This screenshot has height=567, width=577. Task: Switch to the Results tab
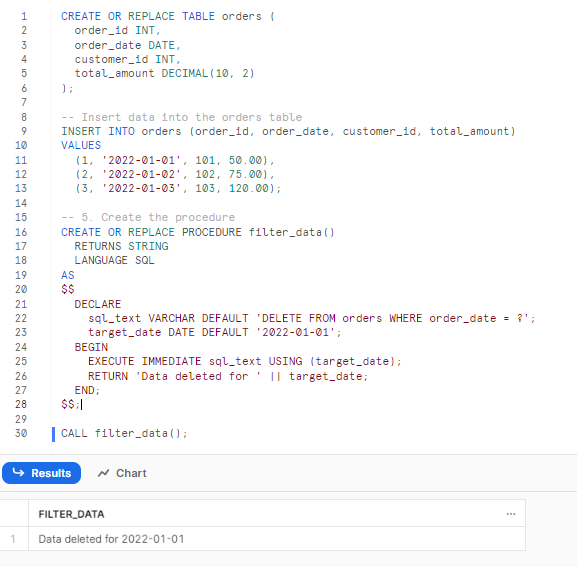[x=41, y=473]
